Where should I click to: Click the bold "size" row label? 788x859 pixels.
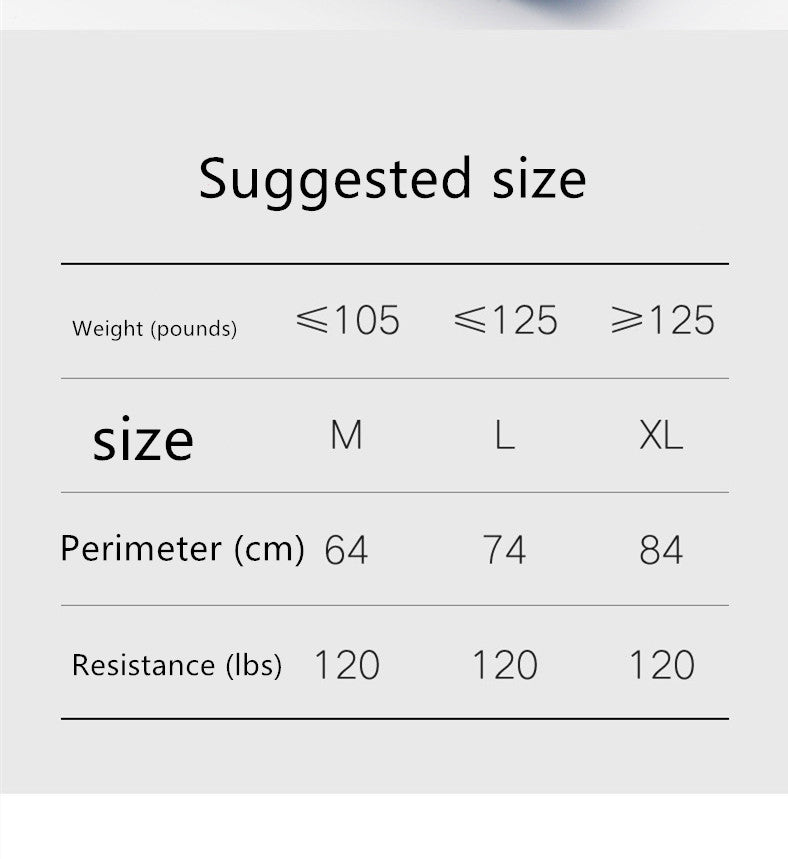pyautogui.click(x=143, y=439)
